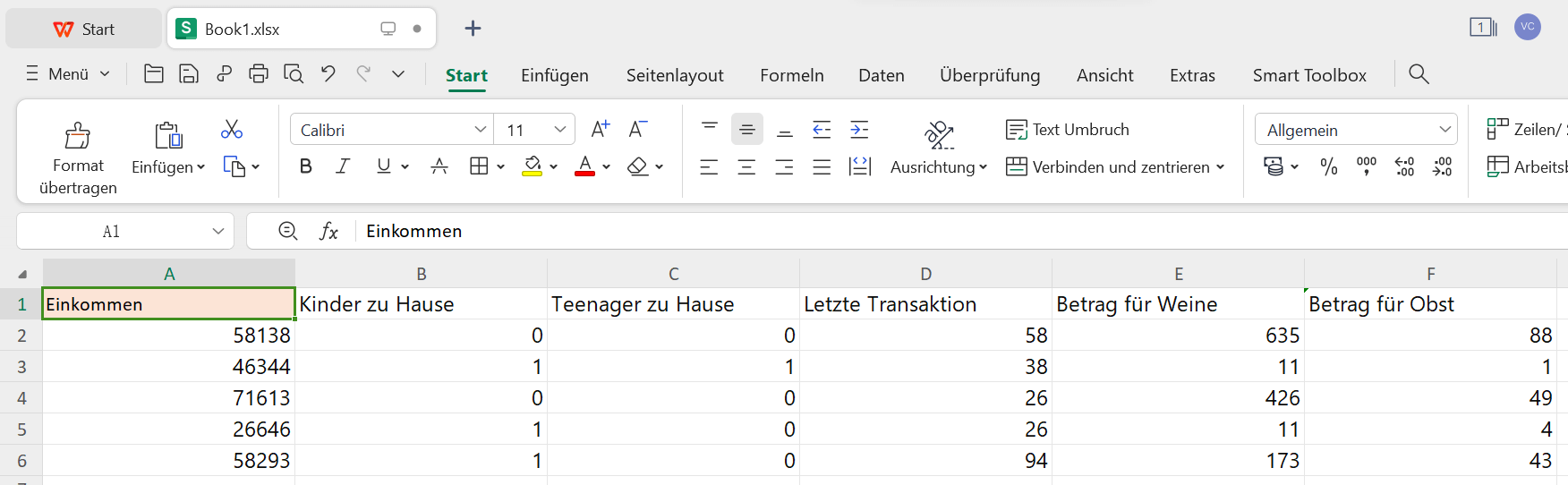Open the search magnifier icon
The width and height of the screenshot is (1568, 485).
[1419, 74]
